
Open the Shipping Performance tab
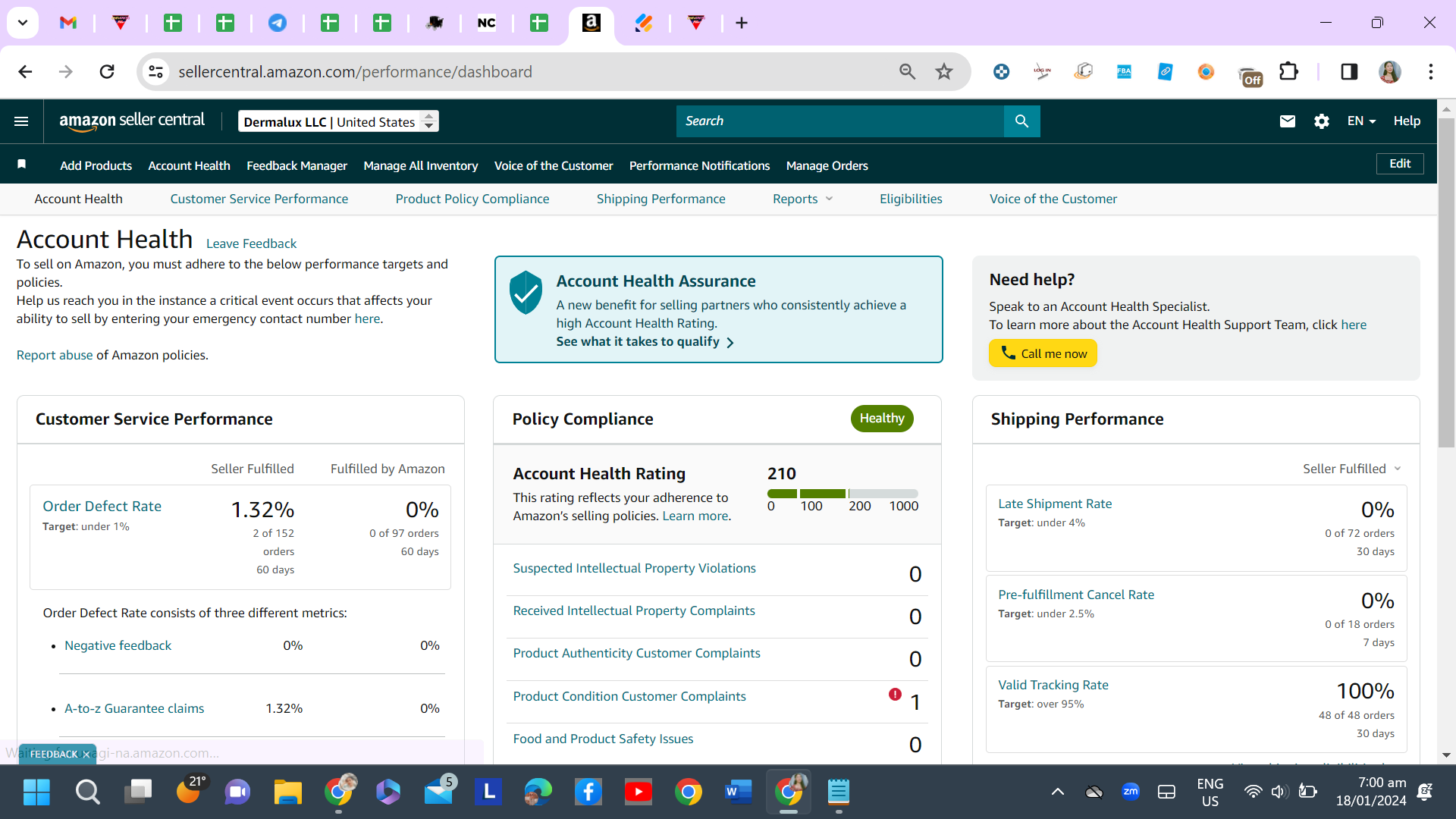point(661,199)
